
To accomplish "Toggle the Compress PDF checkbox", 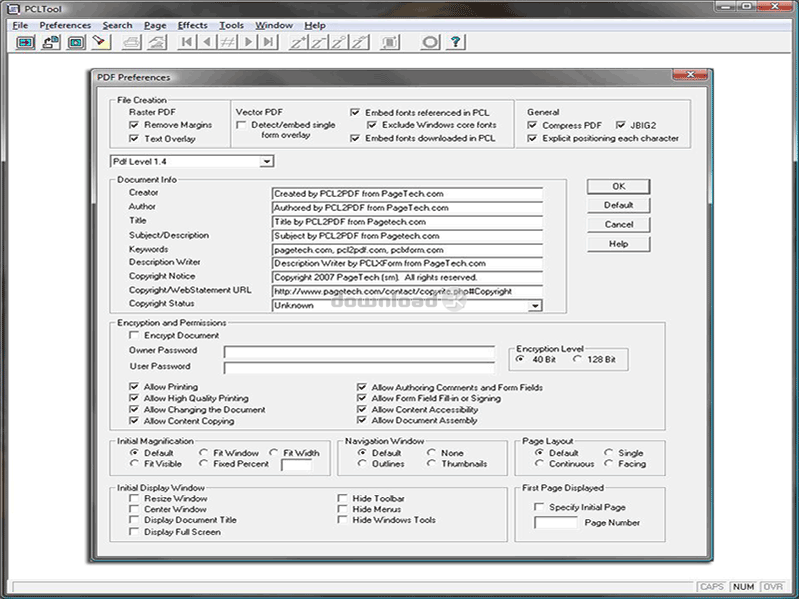I will pos(533,125).
